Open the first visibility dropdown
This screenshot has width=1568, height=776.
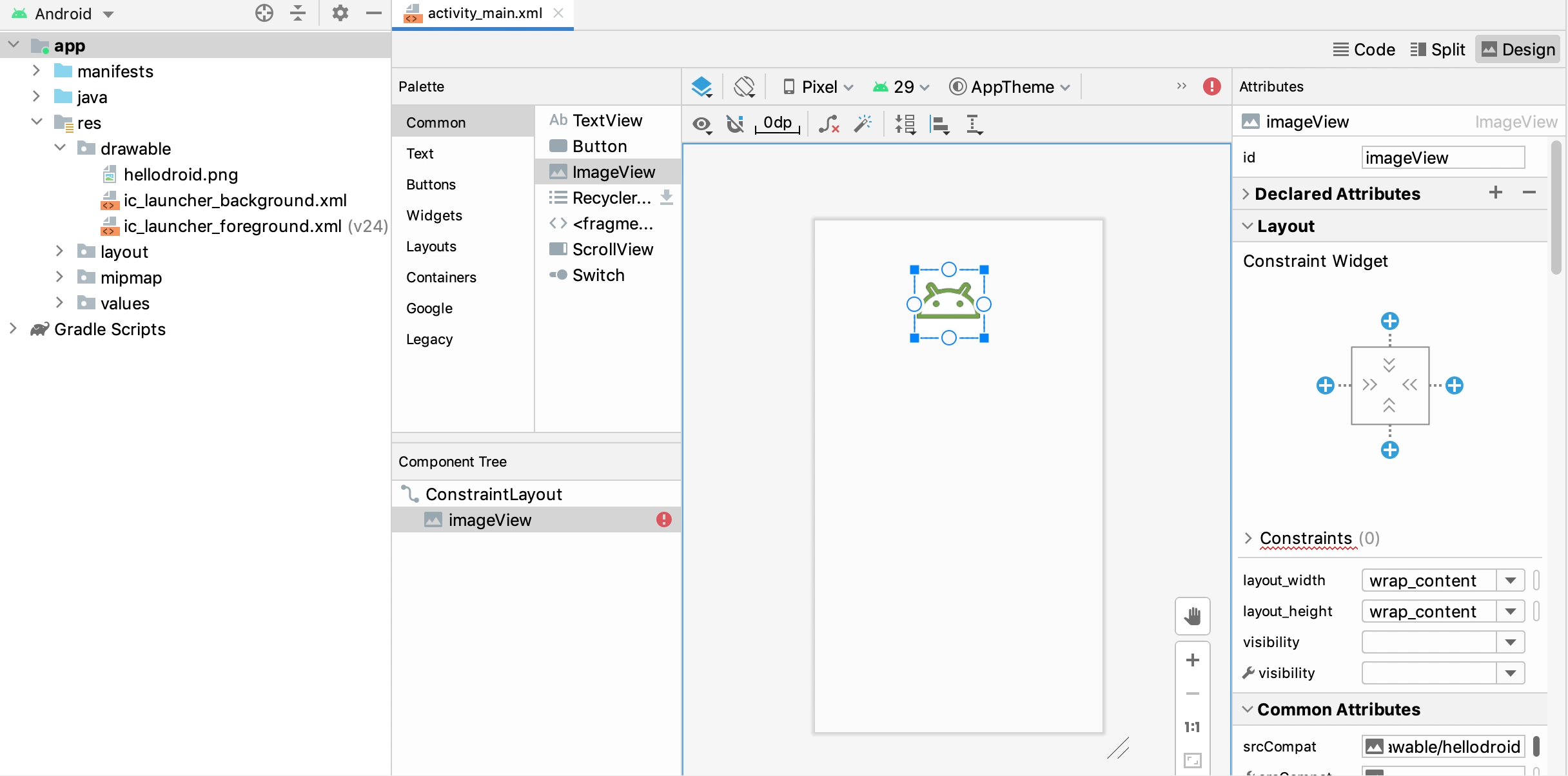[x=1511, y=643]
